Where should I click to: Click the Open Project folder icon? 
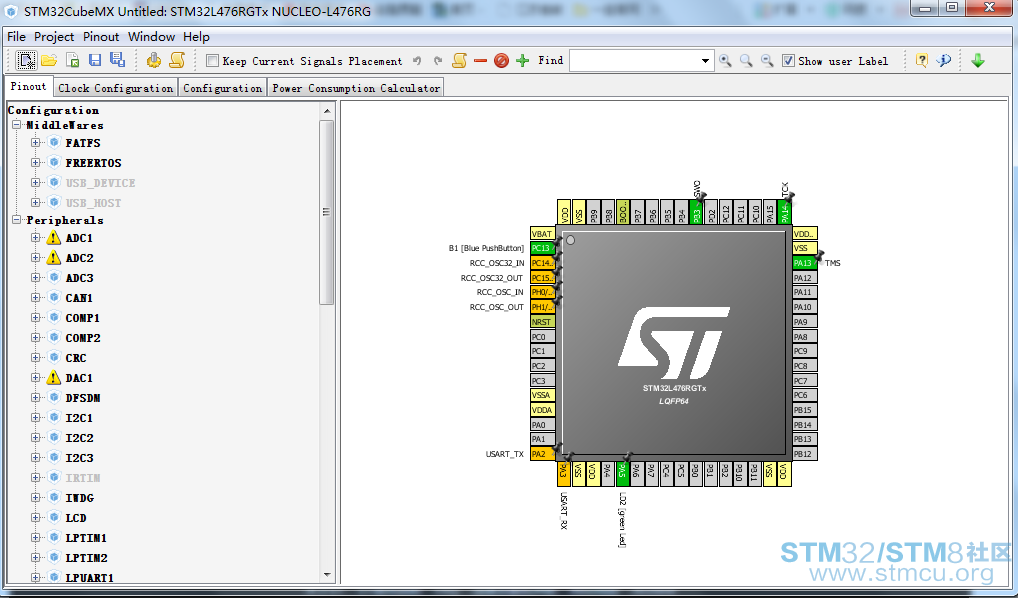coord(49,60)
